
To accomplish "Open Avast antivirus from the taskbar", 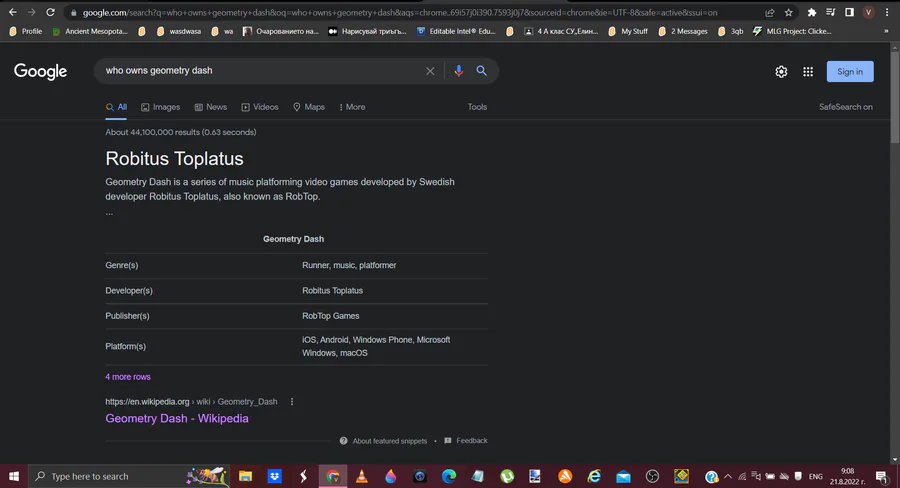I will 565,476.
